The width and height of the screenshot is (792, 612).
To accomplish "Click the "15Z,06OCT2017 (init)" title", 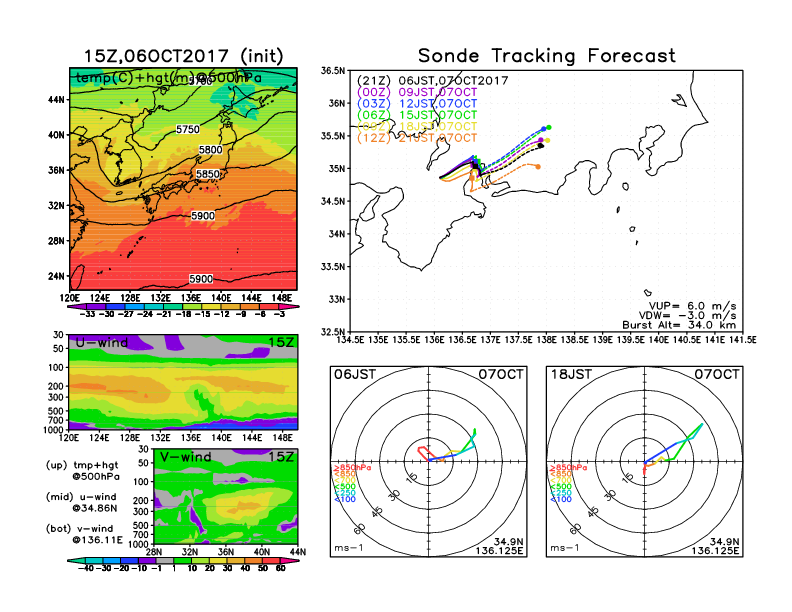I will 183,56.
